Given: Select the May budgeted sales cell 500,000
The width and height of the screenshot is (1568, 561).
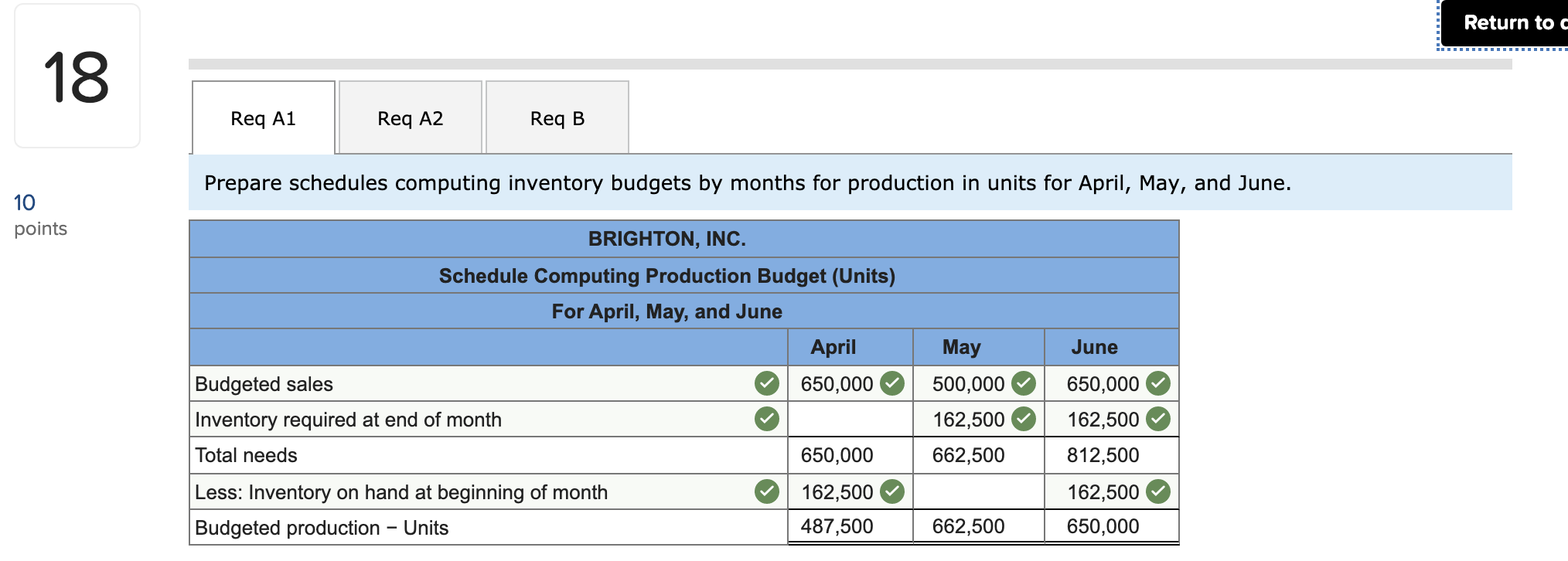Looking at the screenshot, I should 978,383.
